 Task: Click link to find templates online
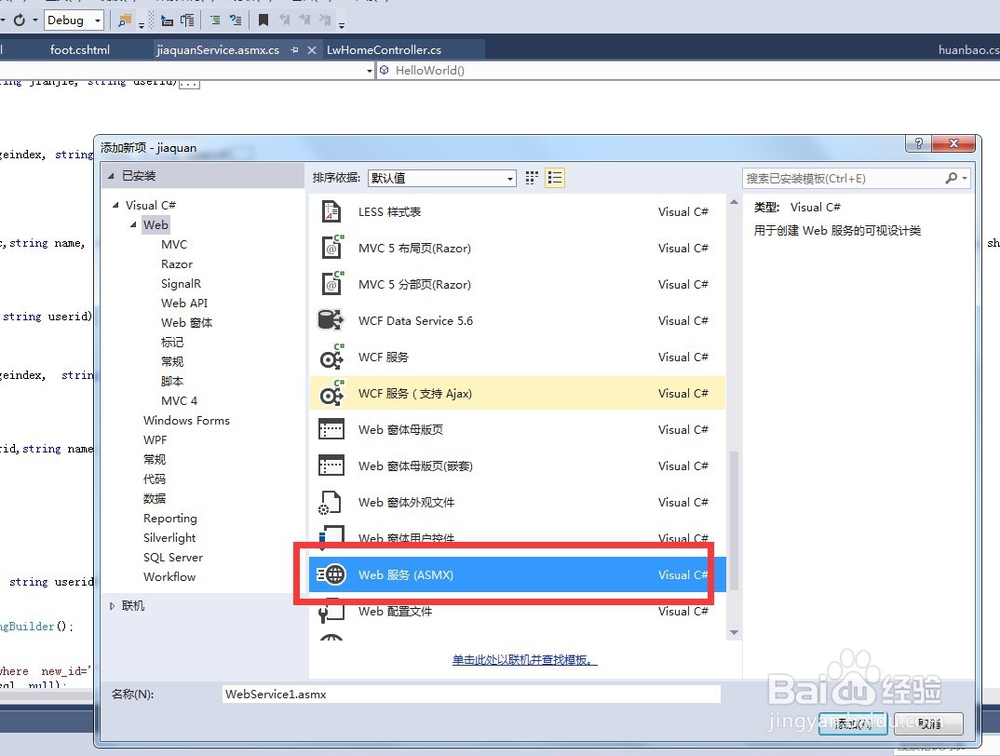524,660
